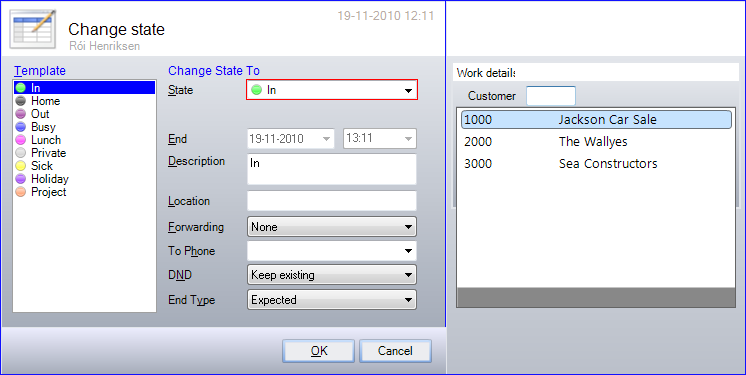Select the grey Private status icon
This screenshot has height=375, width=746.
click(x=20, y=153)
